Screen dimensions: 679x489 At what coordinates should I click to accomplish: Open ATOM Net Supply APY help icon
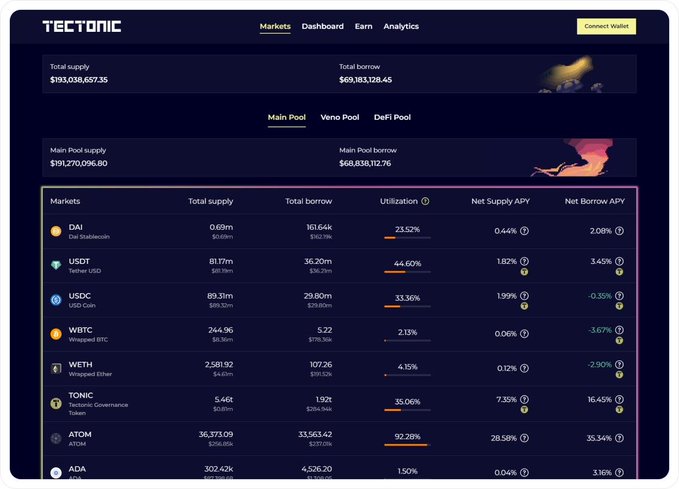coord(524,438)
